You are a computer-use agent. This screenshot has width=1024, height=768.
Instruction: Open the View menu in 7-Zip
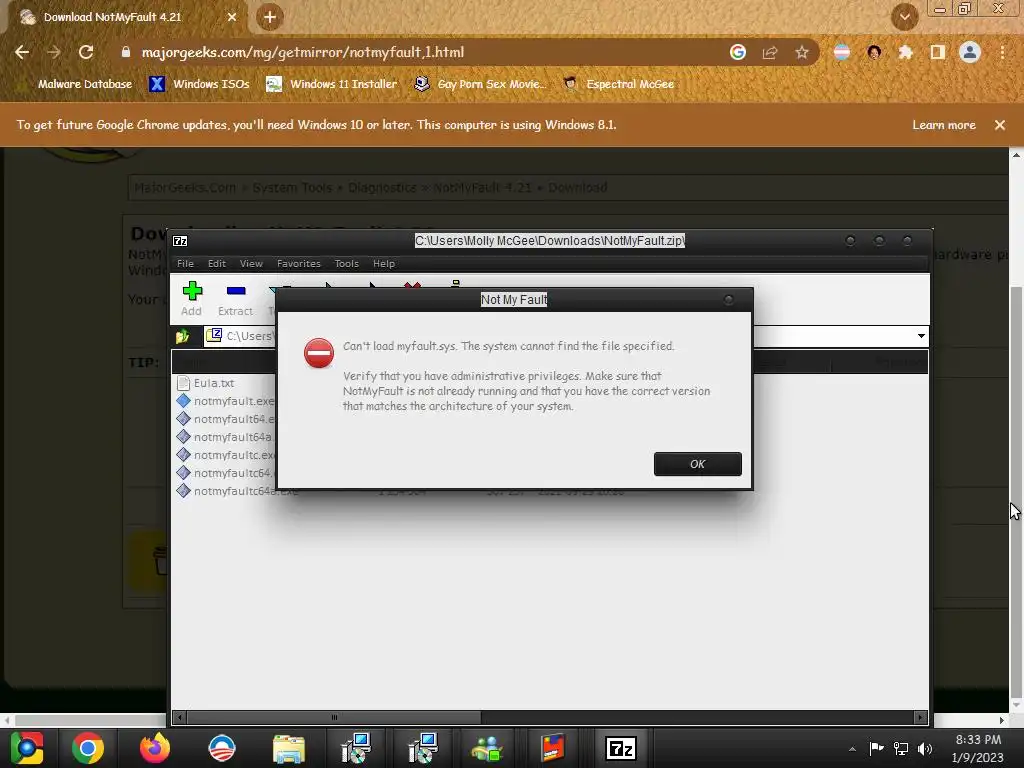tap(251, 264)
